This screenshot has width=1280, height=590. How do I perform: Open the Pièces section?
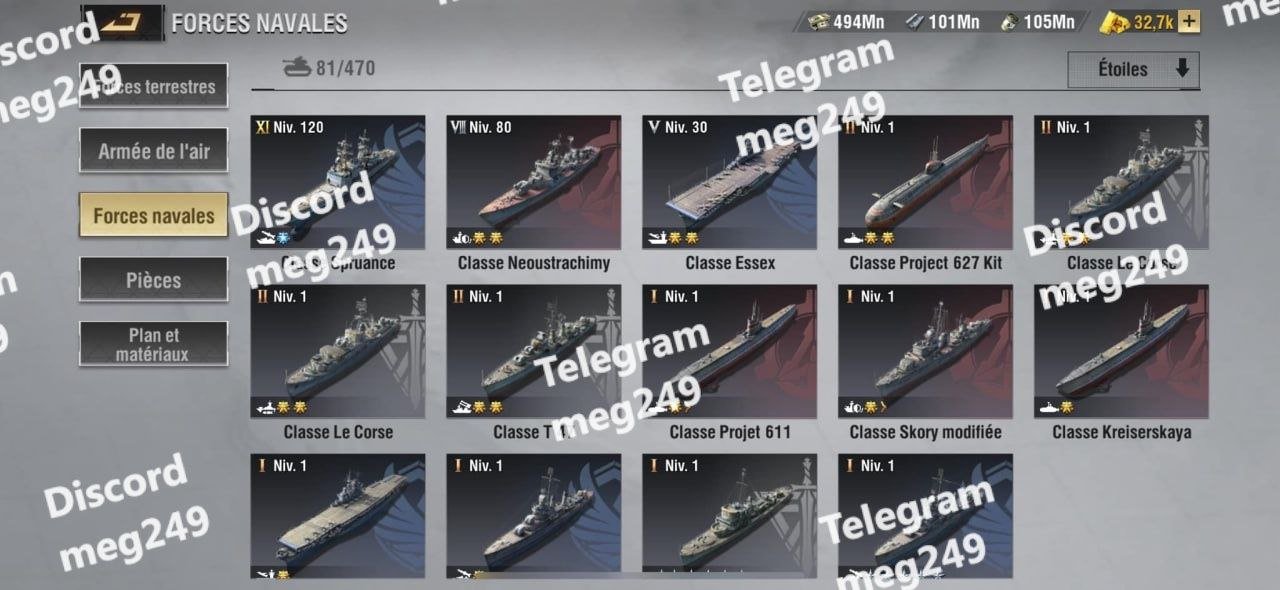click(x=154, y=280)
